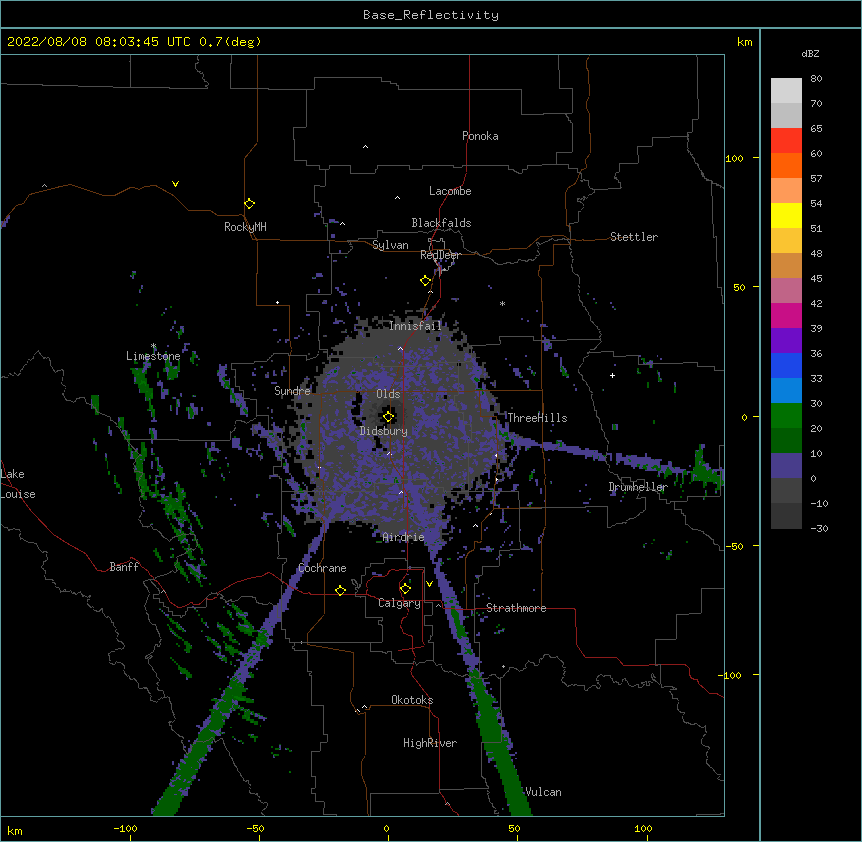Pick the bright green swatch in dBZ legend
This screenshot has width=862, height=842.
[x=786, y=416]
